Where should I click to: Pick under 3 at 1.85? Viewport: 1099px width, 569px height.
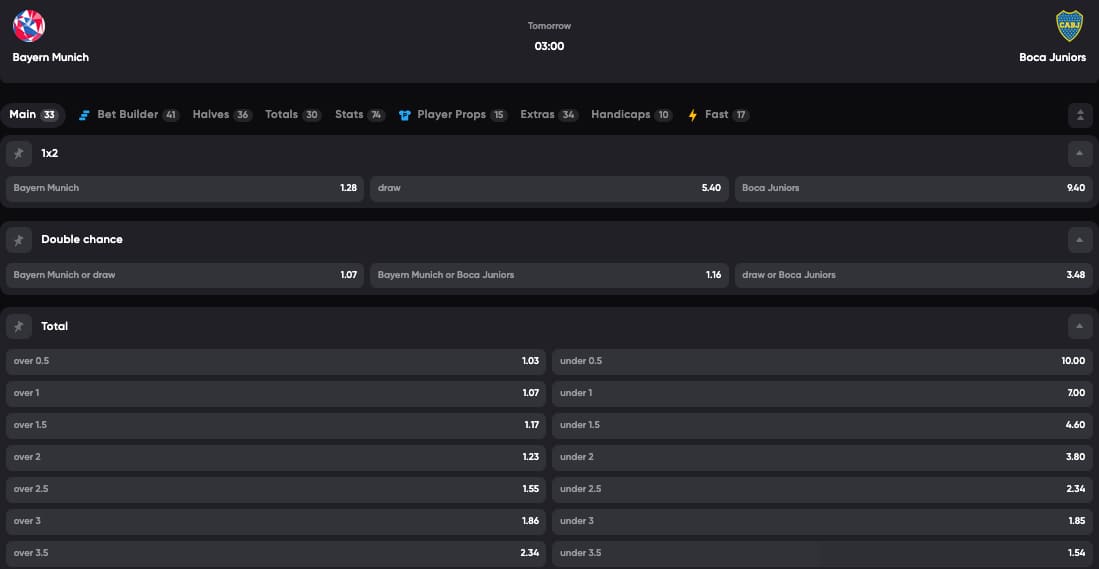(x=823, y=521)
